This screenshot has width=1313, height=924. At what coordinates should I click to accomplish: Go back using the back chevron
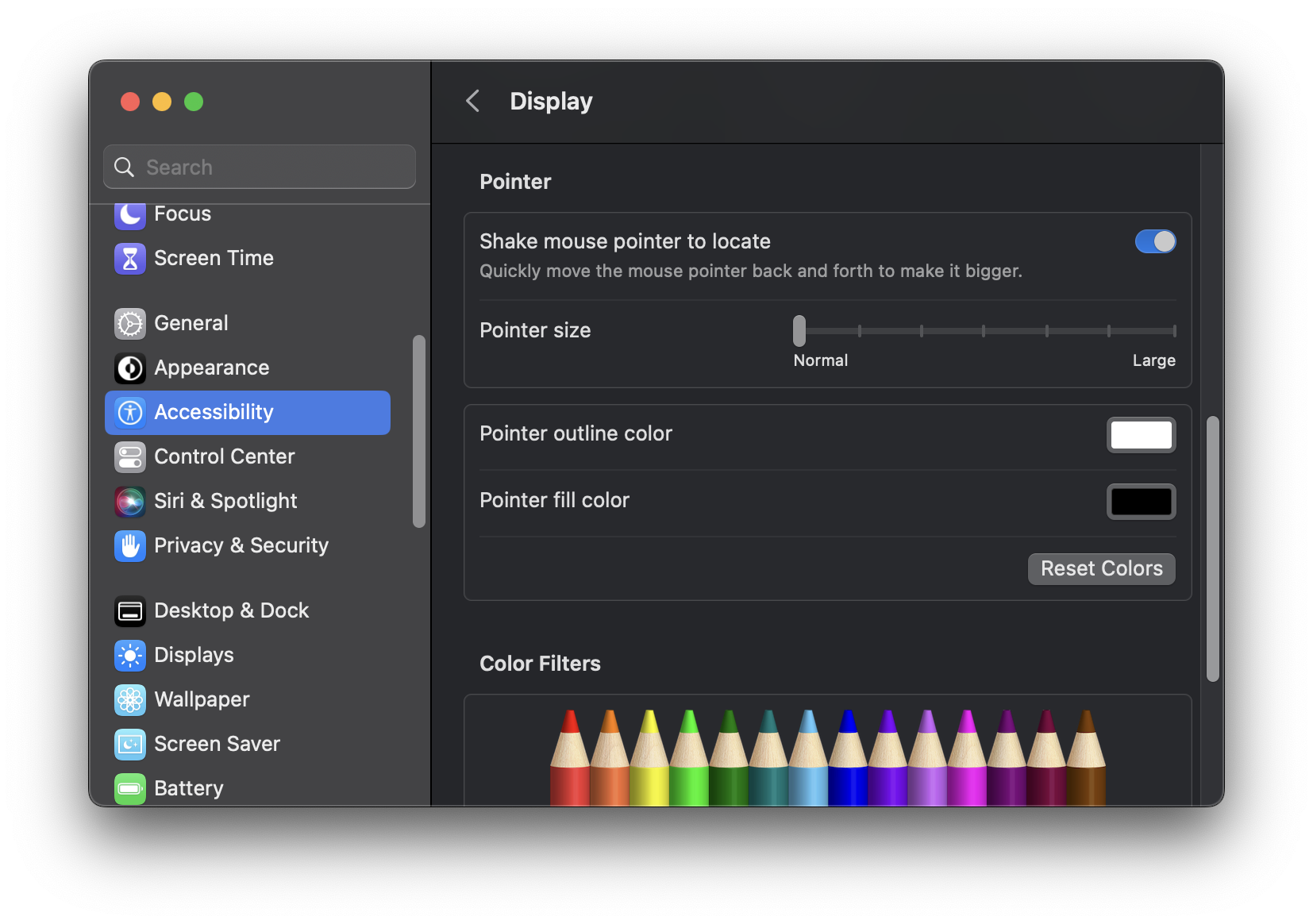[473, 101]
